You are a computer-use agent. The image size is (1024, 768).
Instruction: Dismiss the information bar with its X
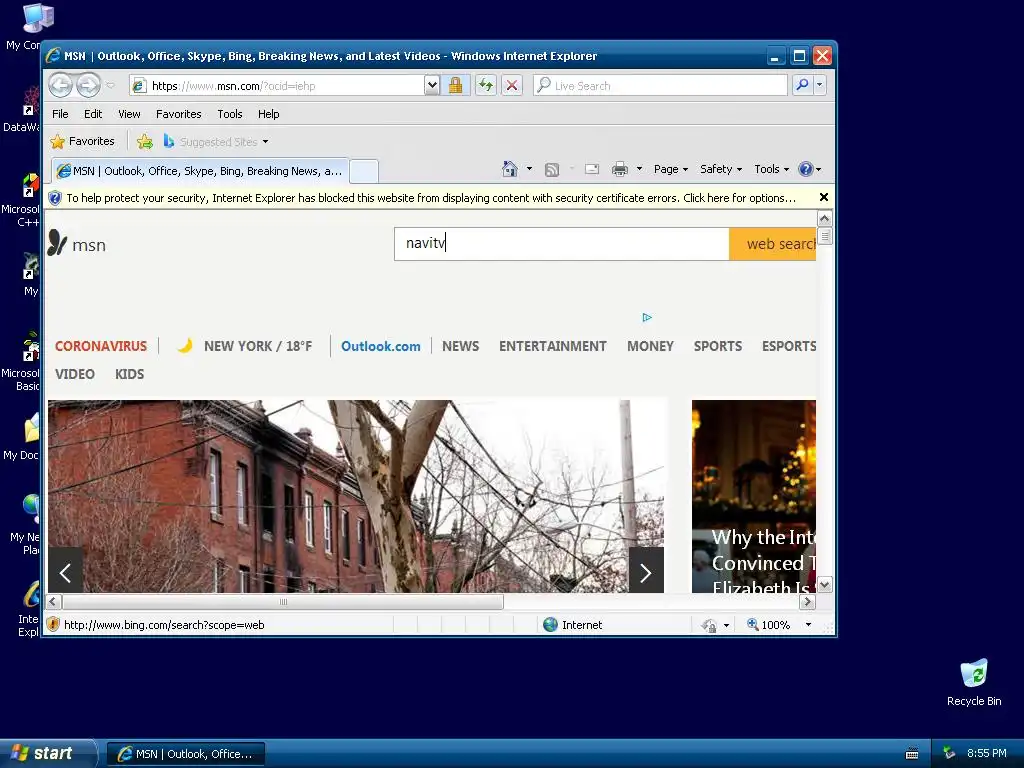point(824,197)
